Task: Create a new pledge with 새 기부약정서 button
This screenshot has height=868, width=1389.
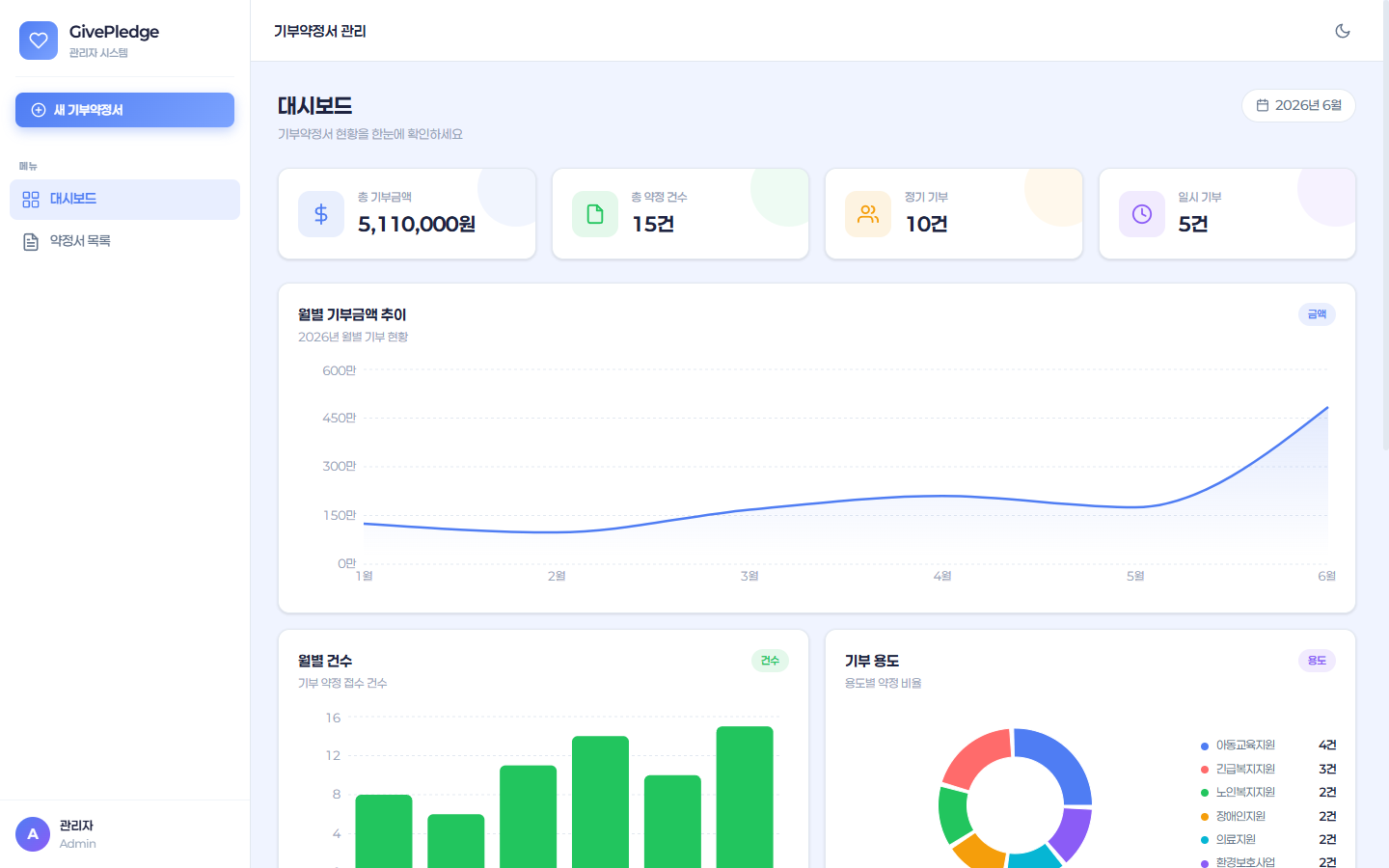Action: click(x=124, y=110)
